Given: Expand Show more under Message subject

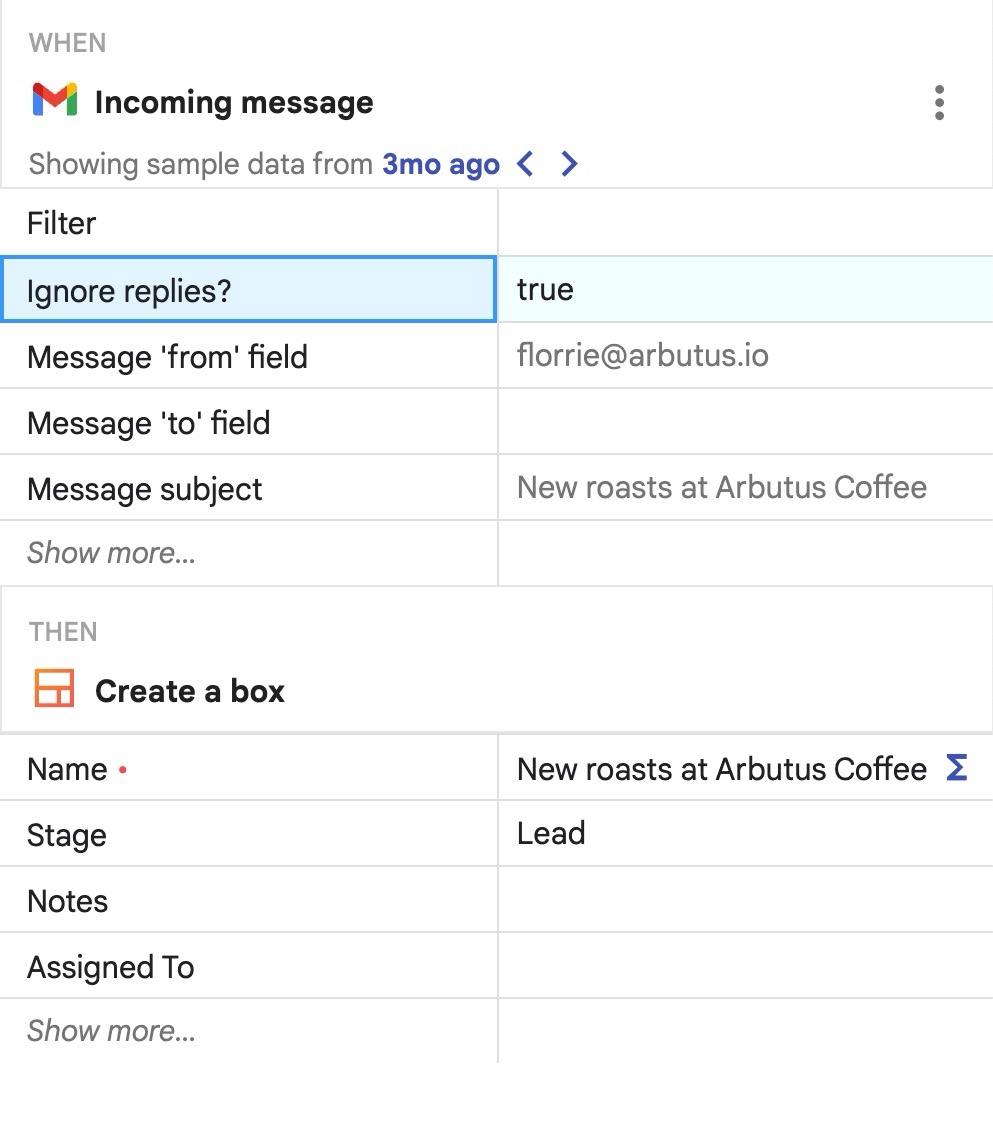Looking at the screenshot, I should (x=111, y=553).
